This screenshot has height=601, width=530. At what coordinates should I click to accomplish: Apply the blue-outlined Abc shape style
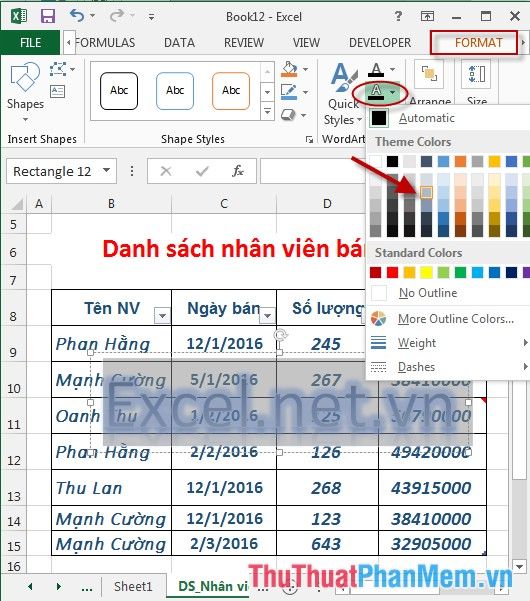tap(175, 91)
